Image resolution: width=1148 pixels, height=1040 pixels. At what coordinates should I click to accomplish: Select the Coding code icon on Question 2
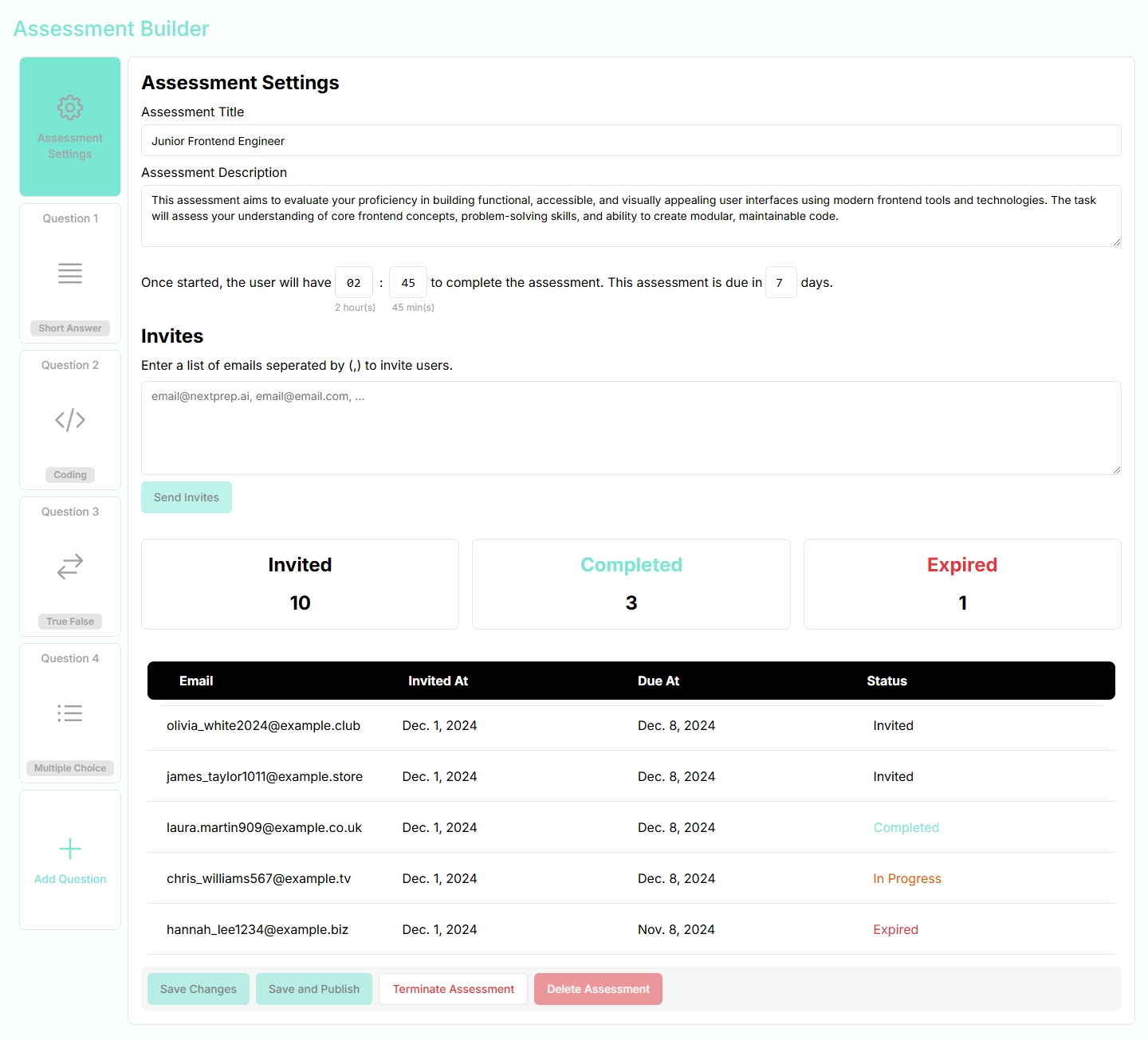[x=70, y=420]
